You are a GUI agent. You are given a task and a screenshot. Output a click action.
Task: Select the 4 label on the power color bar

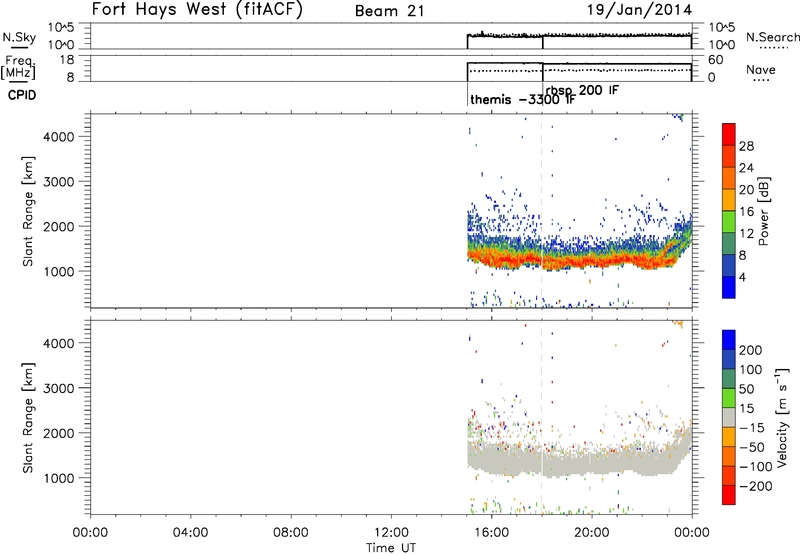pyautogui.click(x=742, y=278)
